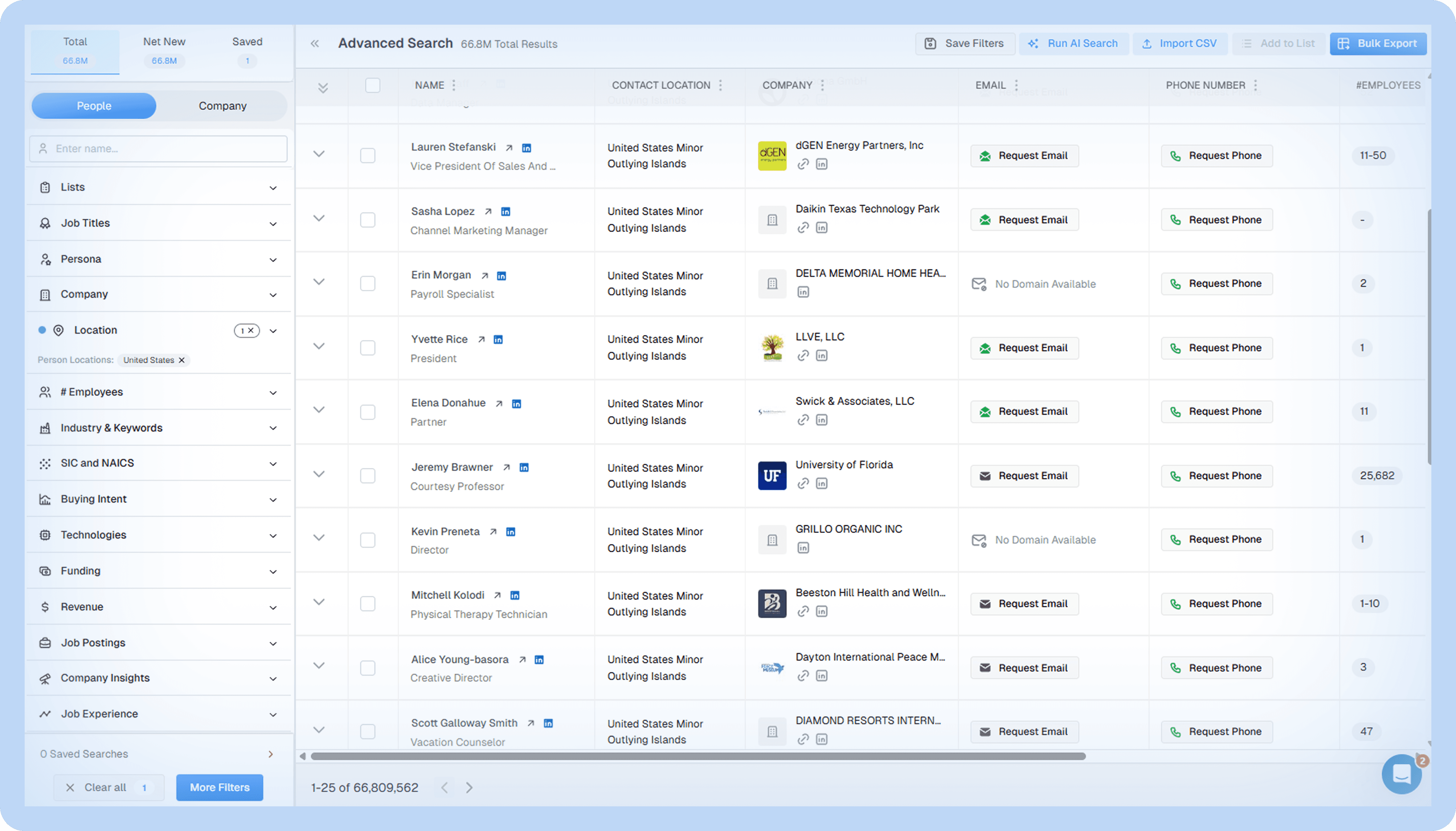
Task: Open Daikin Texas Technology Park's LinkedIn page
Action: [x=822, y=227]
